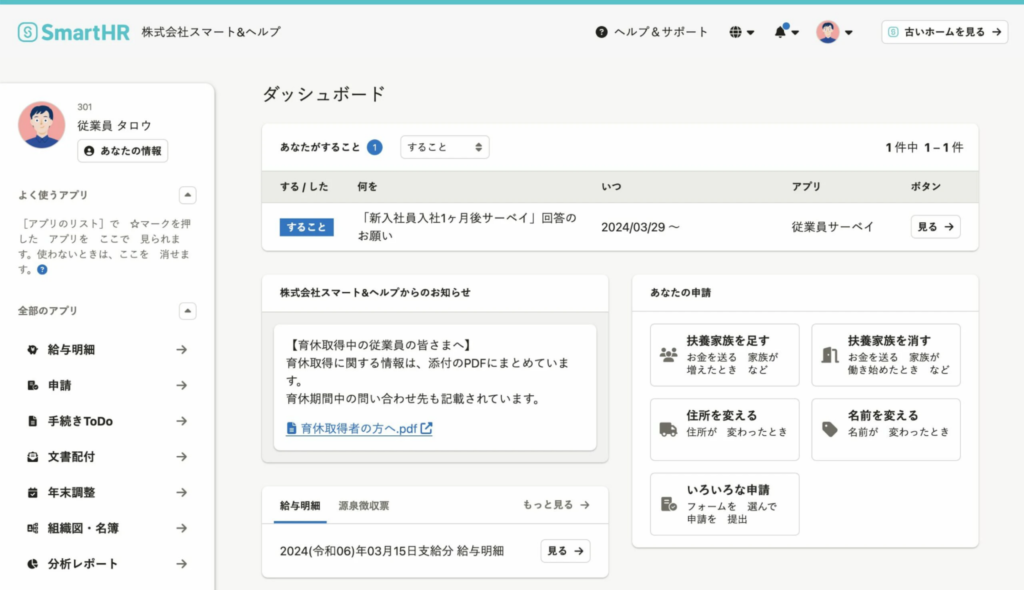Click the help question mark icon in sidebar

tap(42, 270)
